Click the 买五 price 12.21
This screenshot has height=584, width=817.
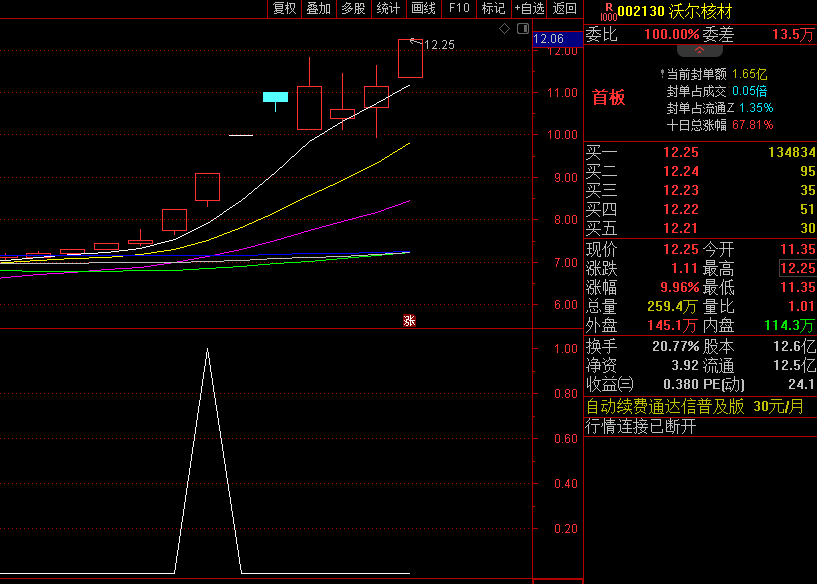point(680,228)
